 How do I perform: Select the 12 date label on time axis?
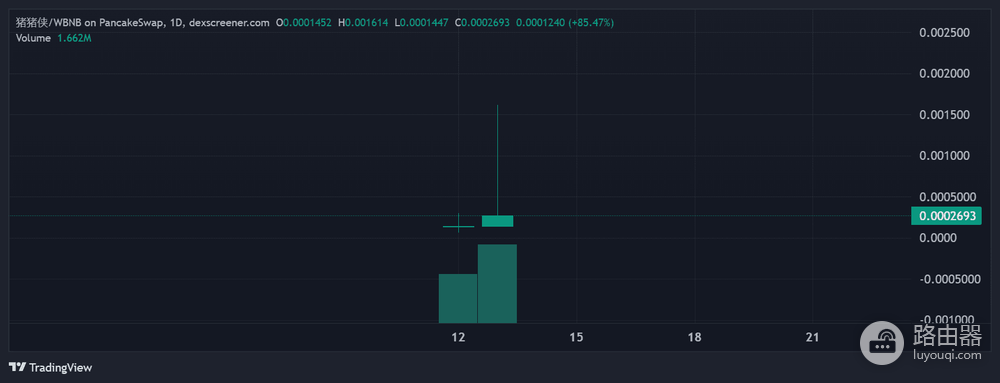458,338
